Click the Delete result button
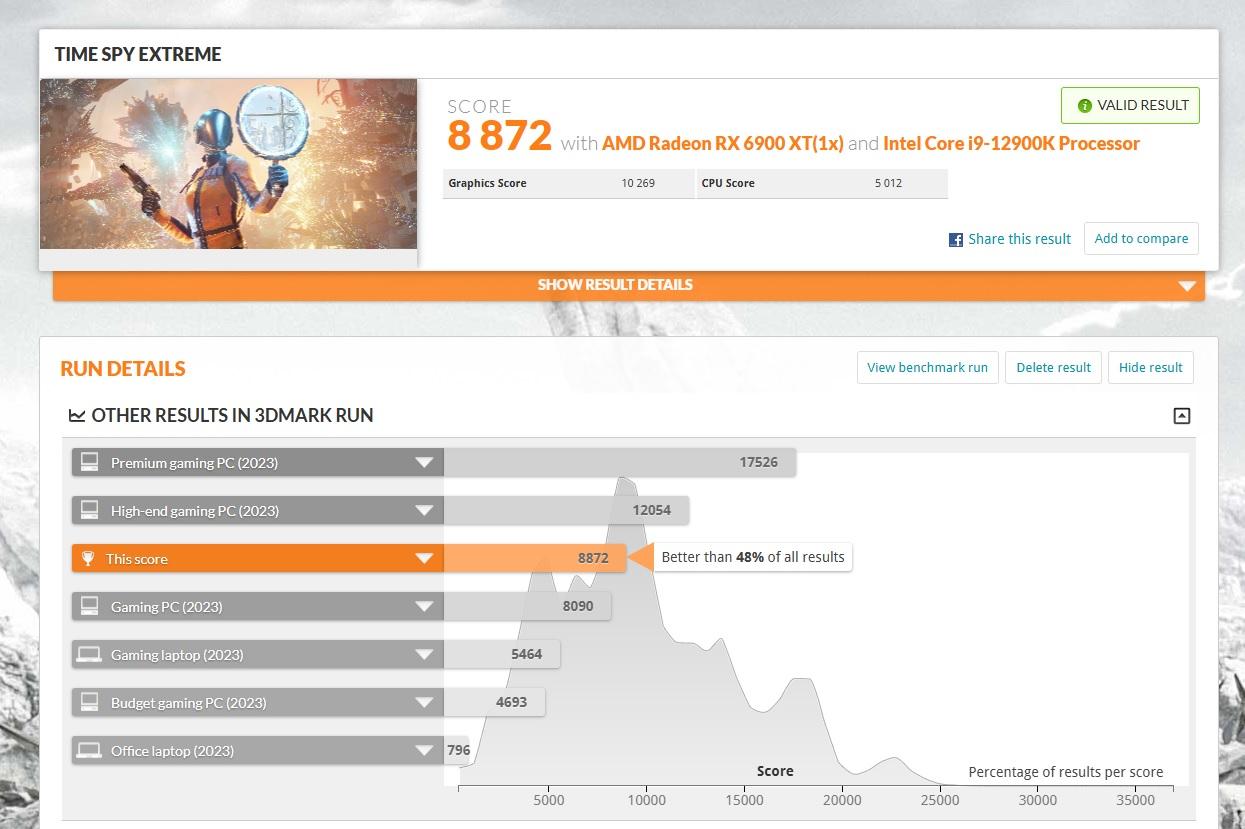 [x=1053, y=368]
